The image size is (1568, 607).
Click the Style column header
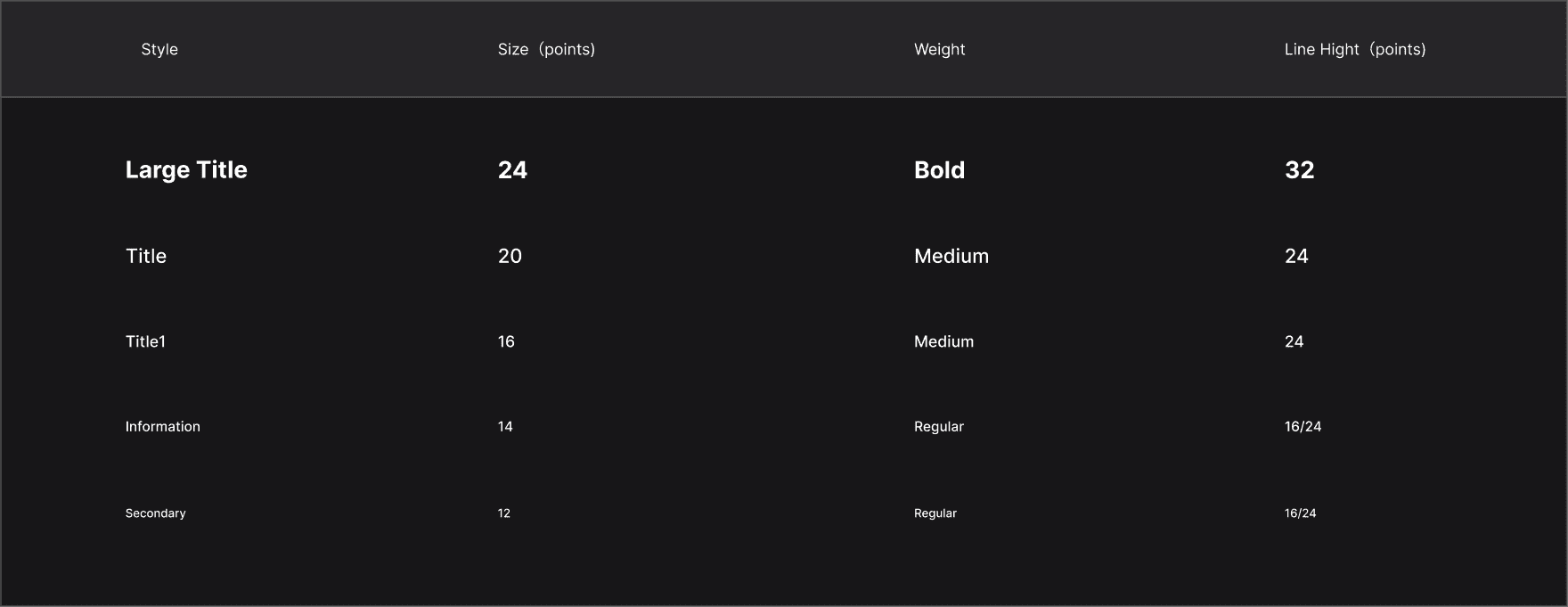(x=159, y=50)
